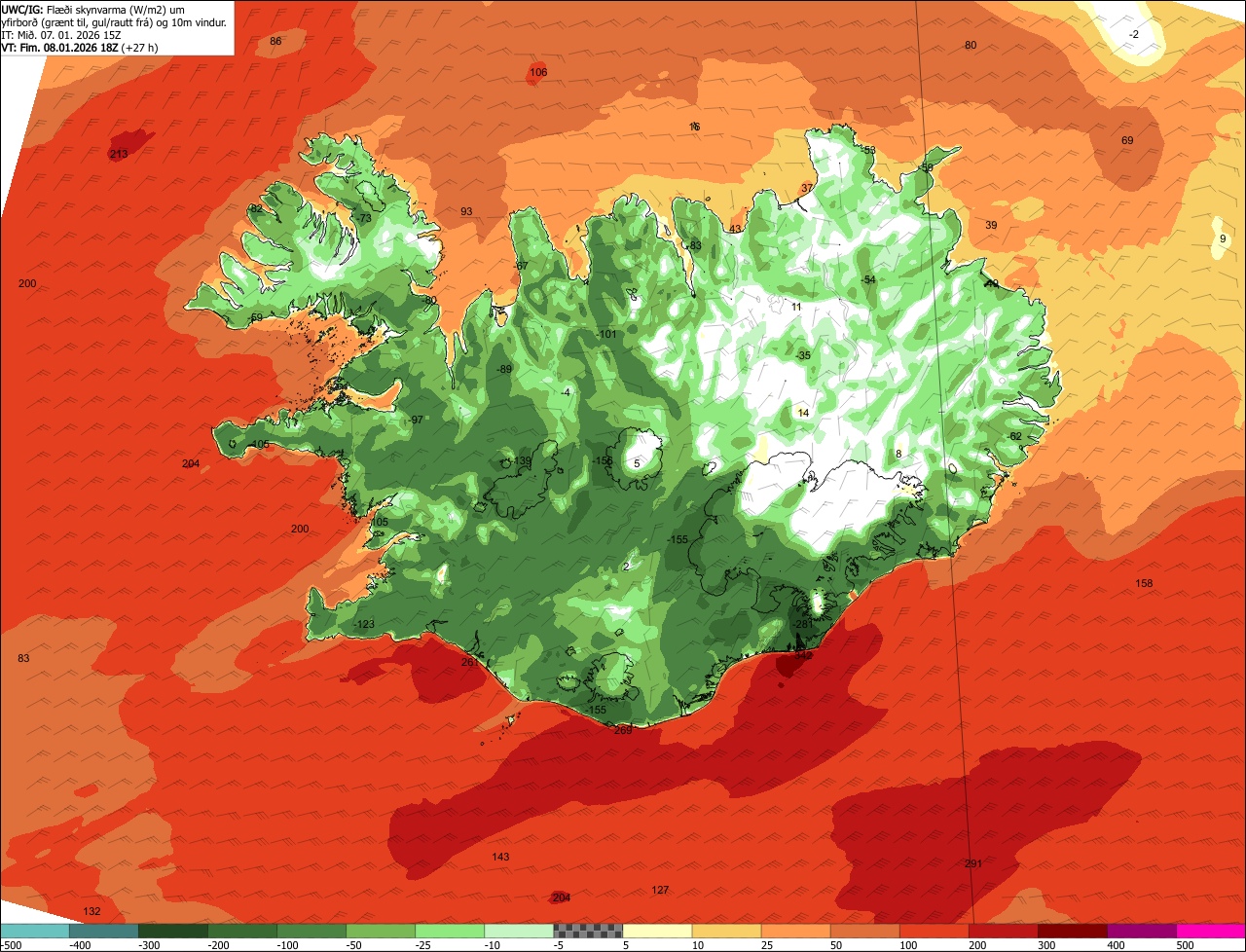Screen dimensions: 1246x952
Task: Click the checkered -5 to 5 legend swatch
Action: (588, 931)
